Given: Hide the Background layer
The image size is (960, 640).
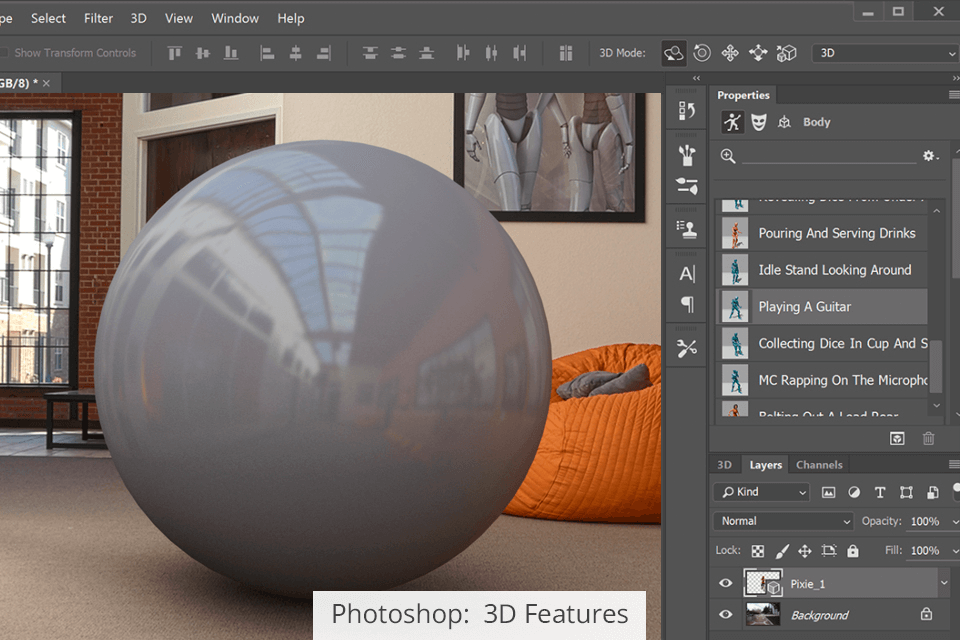Looking at the screenshot, I should coord(726,614).
